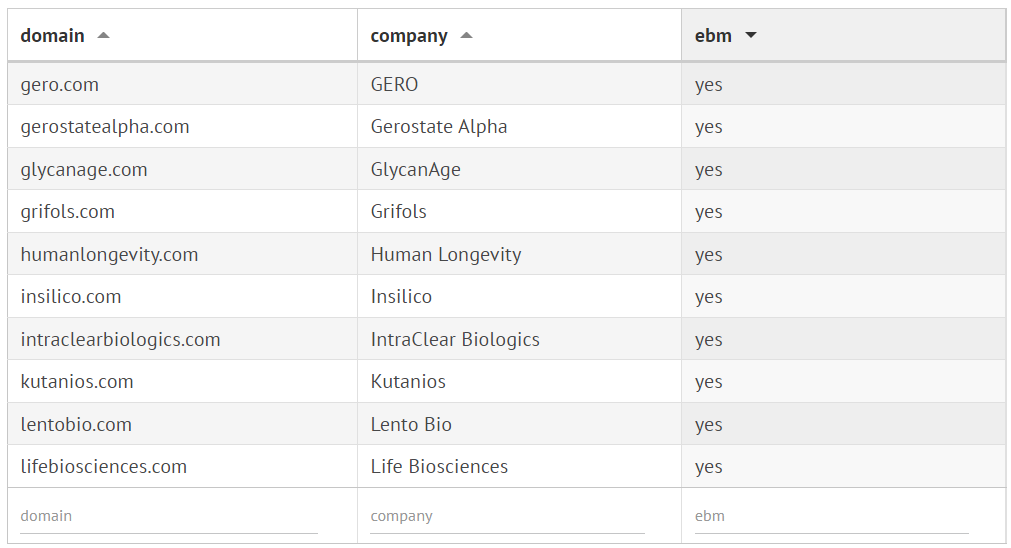
Task: Select the Grifols company cell
Action: (x=398, y=212)
